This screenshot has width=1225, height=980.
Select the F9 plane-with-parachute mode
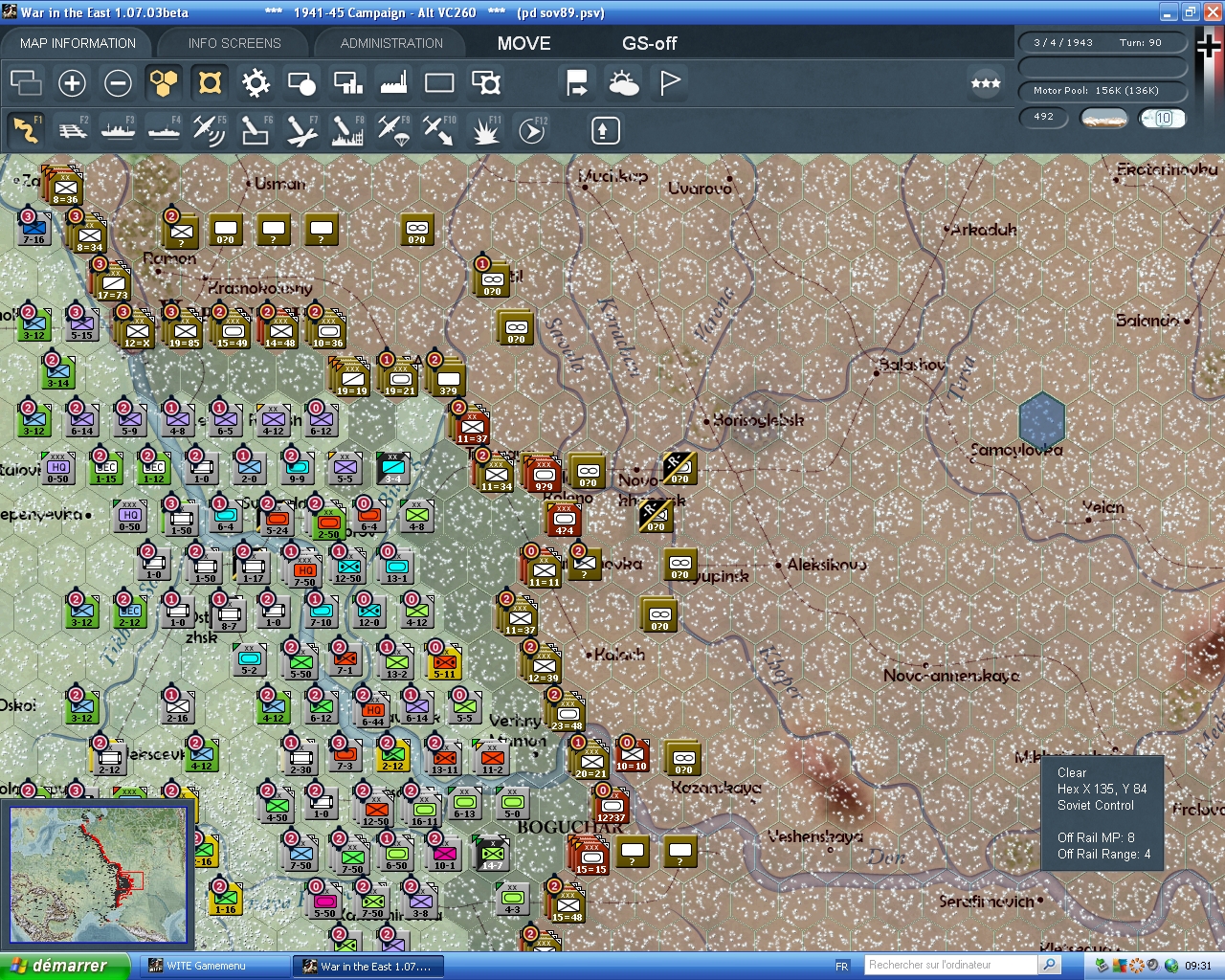(x=393, y=129)
